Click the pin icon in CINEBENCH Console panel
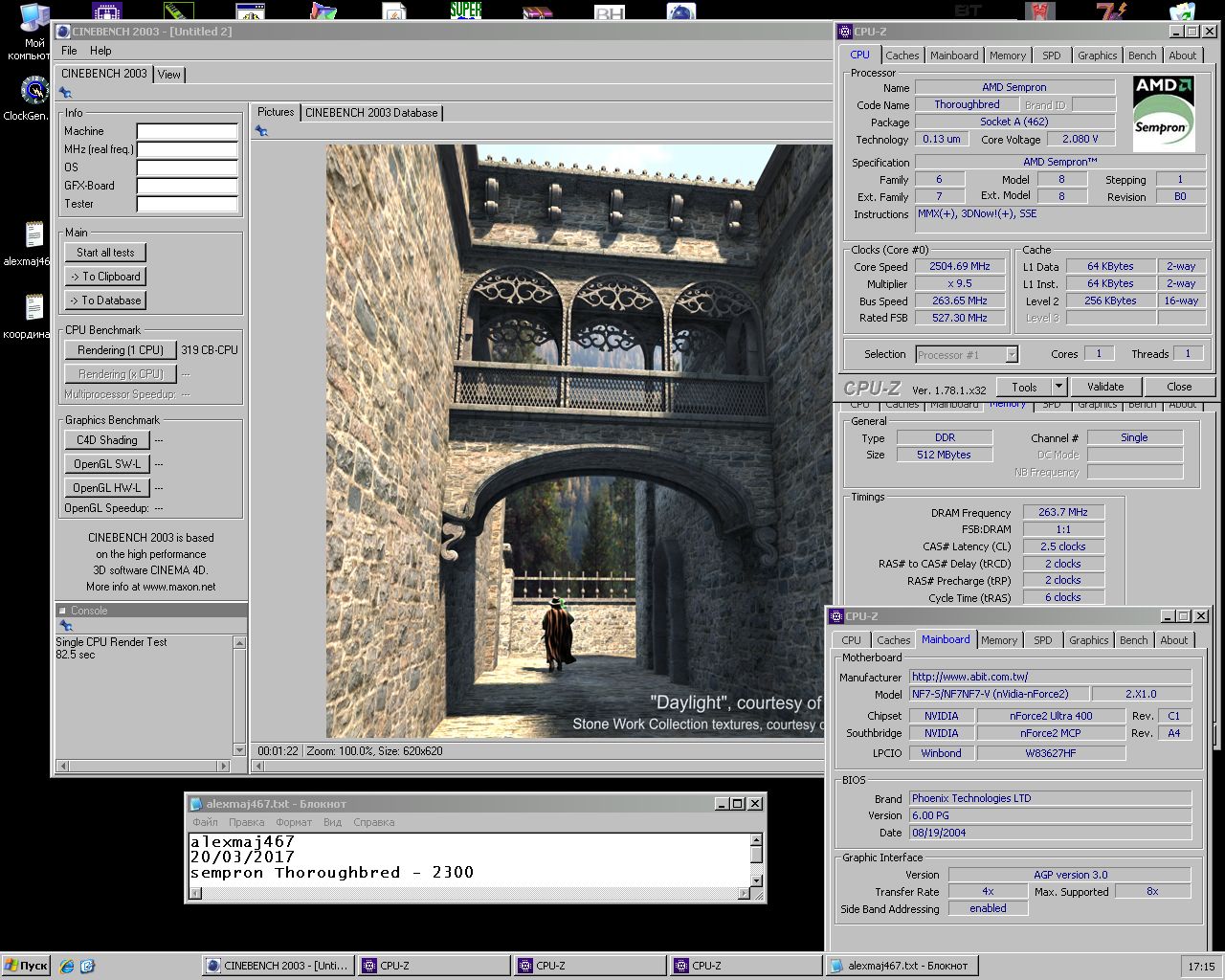 [x=65, y=626]
